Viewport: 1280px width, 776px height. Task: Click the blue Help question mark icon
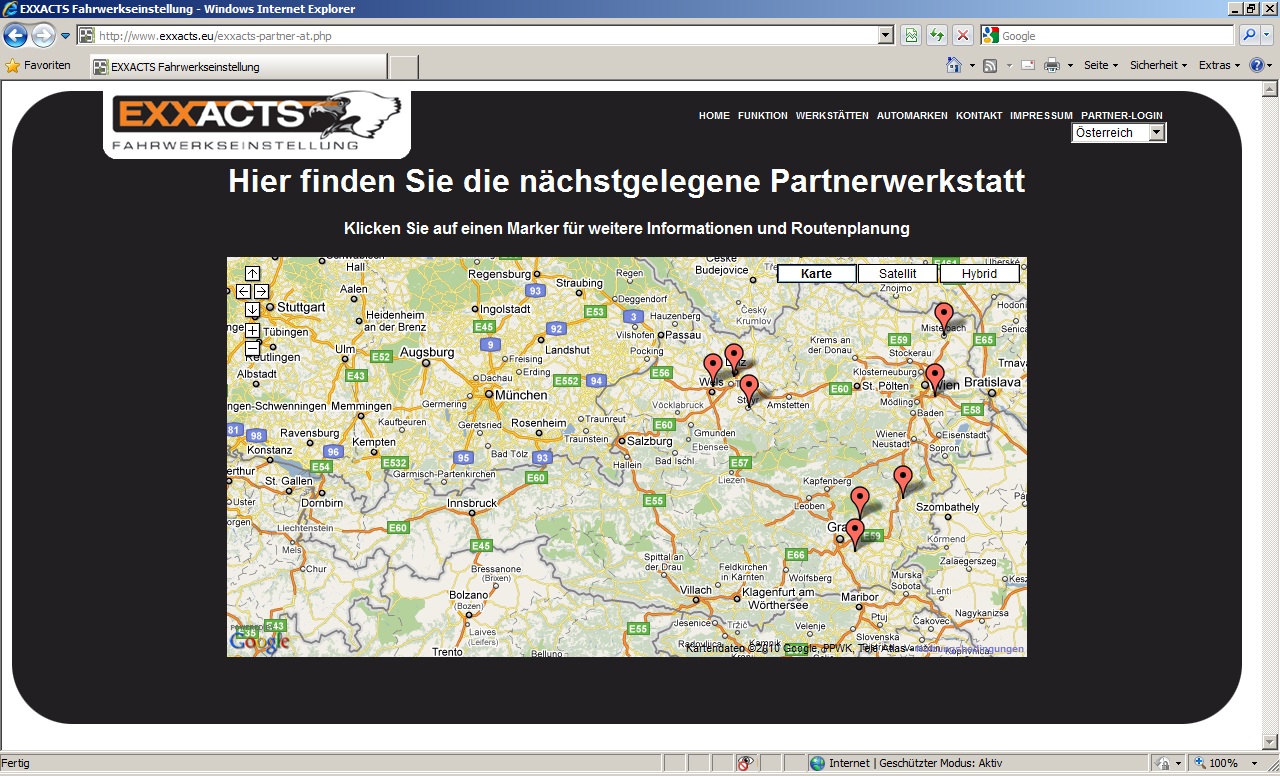[x=1257, y=66]
